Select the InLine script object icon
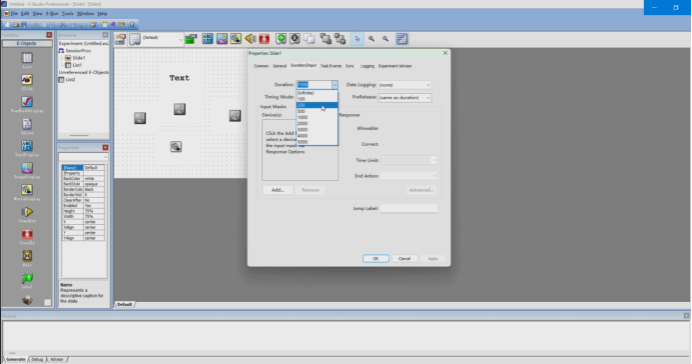The height and width of the screenshot is (364, 692). 27,124
